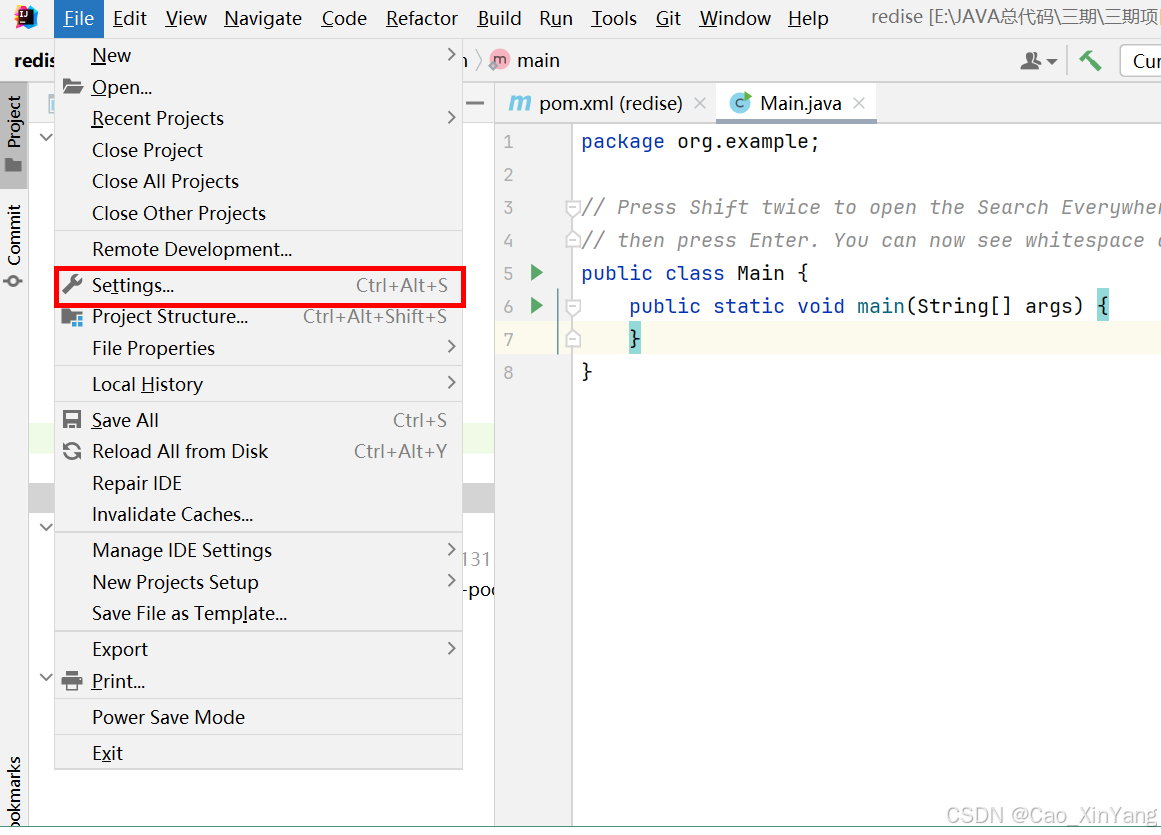Click the hide panel minus icon
The image size is (1161, 835).
pyautogui.click(x=475, y=103)
